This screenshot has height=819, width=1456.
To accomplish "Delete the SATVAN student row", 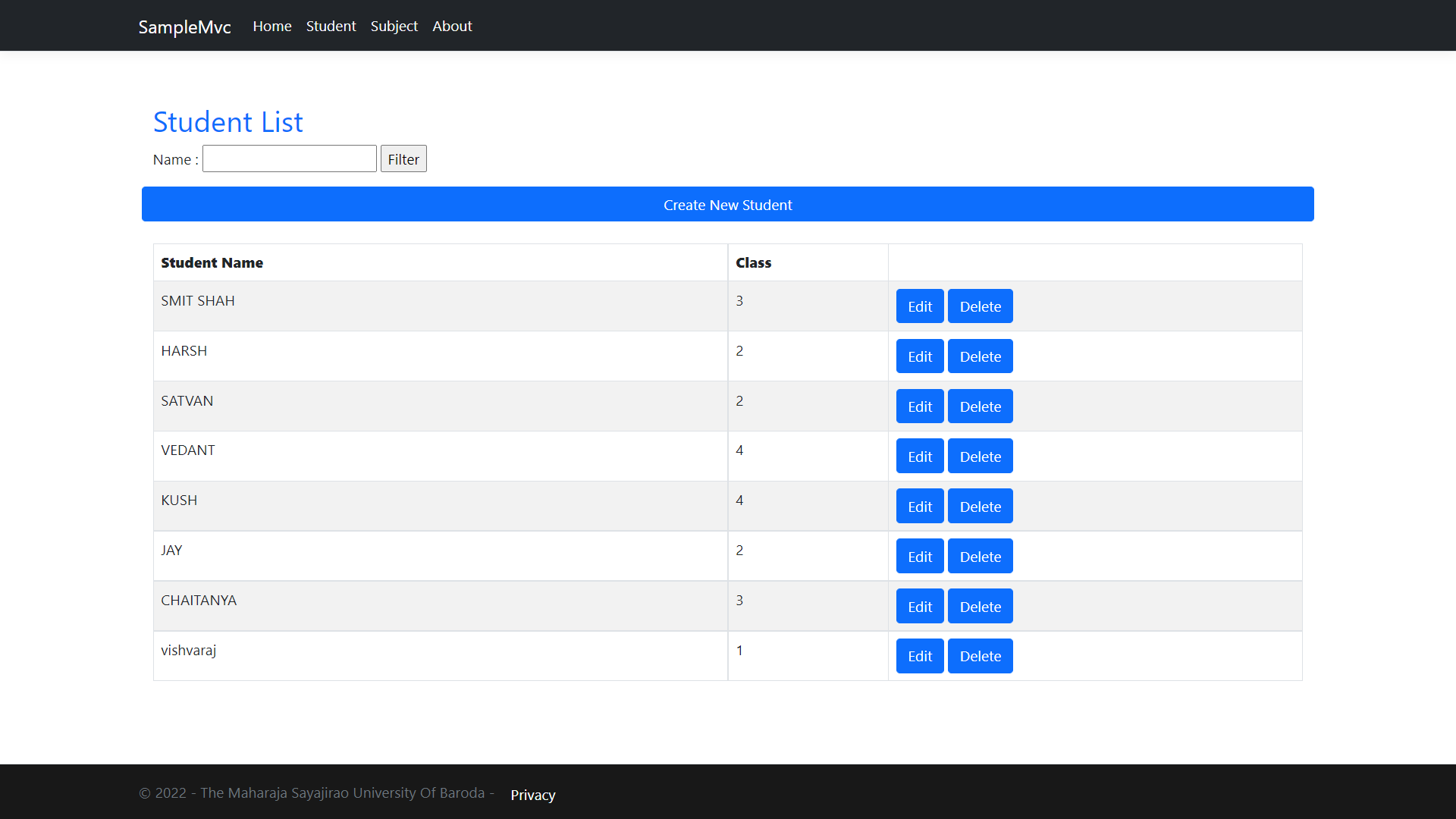I will pos(981,406).
